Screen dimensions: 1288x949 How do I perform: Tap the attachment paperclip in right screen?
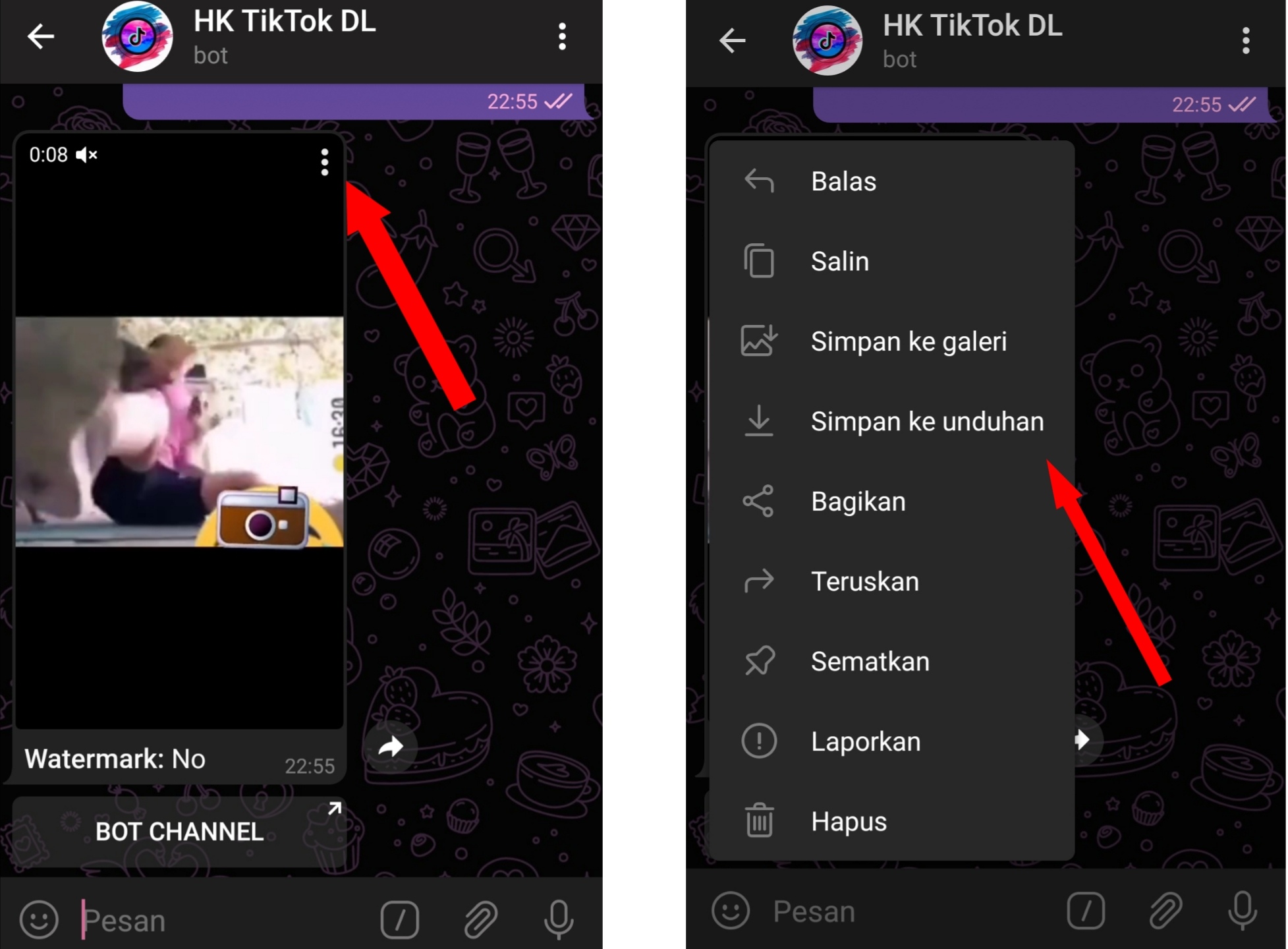(1165, 911)
